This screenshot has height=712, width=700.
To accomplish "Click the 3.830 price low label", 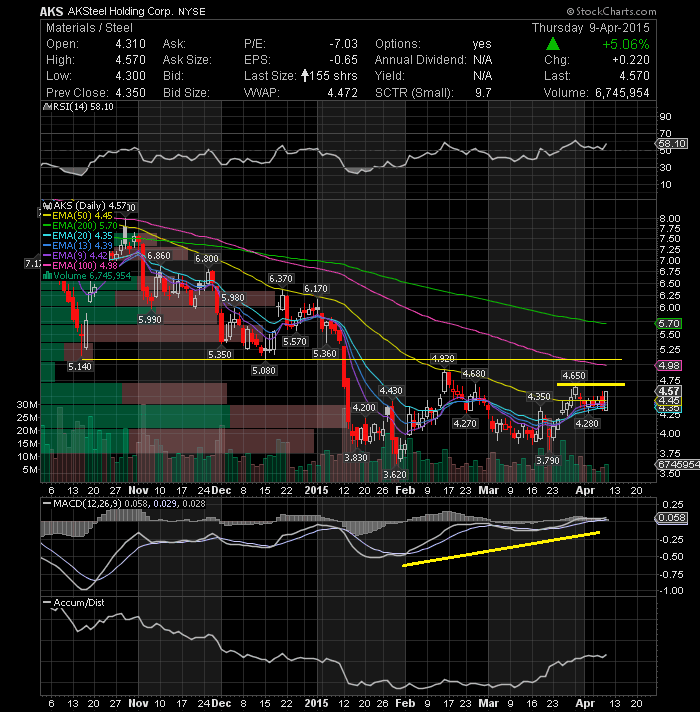I will pos(356,458).
